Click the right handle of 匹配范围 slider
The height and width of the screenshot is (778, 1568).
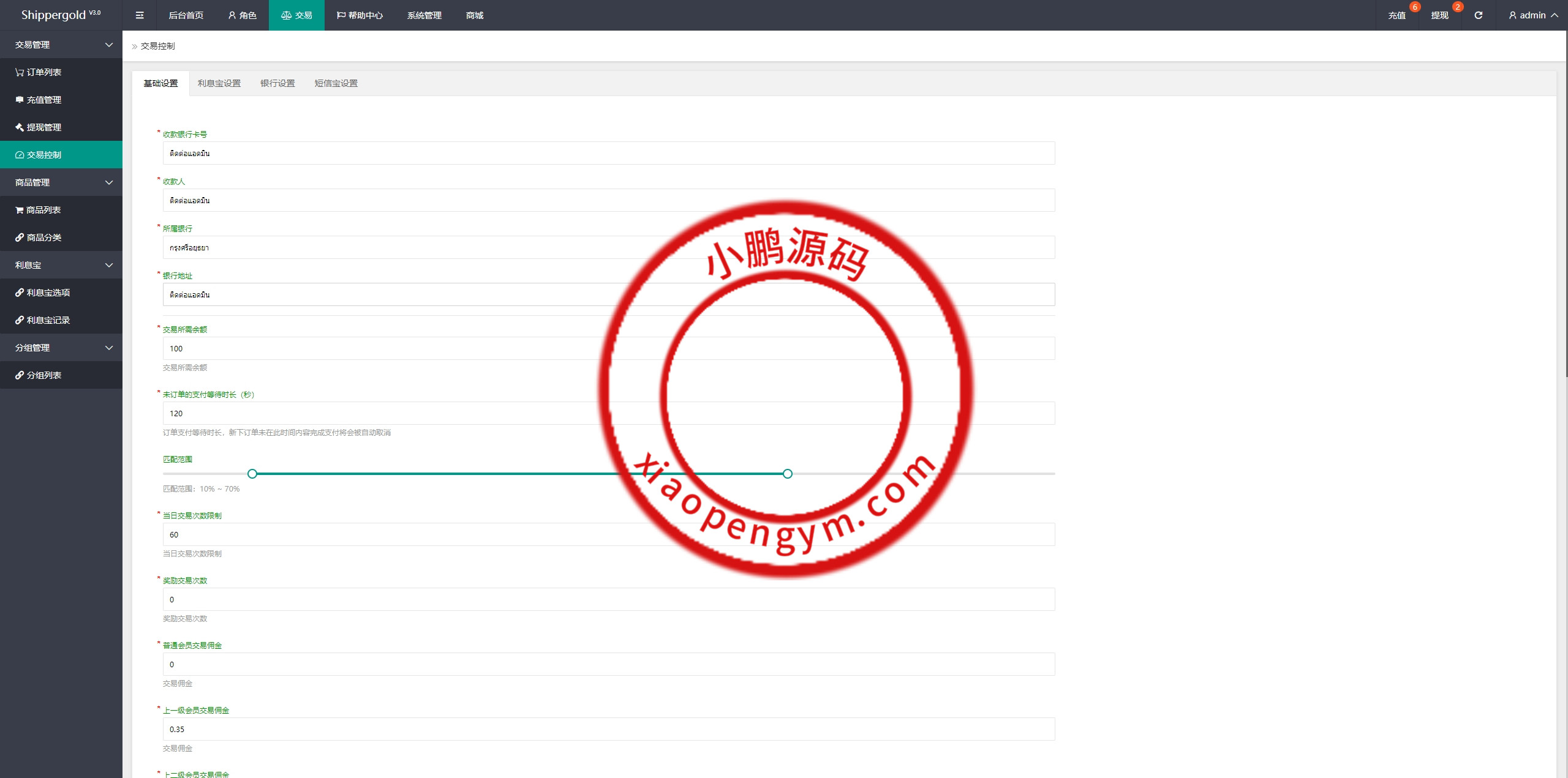pyautogui.click(x=788, y=474)
